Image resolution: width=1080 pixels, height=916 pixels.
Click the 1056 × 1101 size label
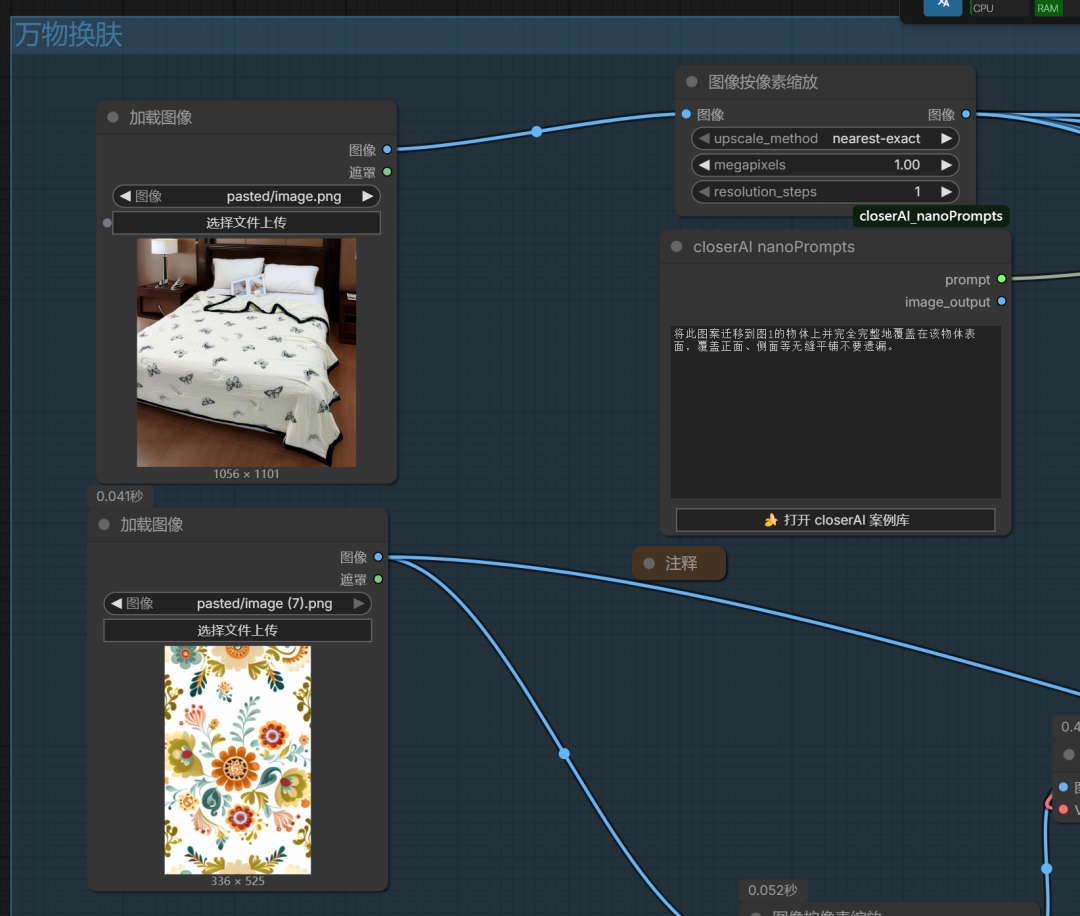(246, 474)
